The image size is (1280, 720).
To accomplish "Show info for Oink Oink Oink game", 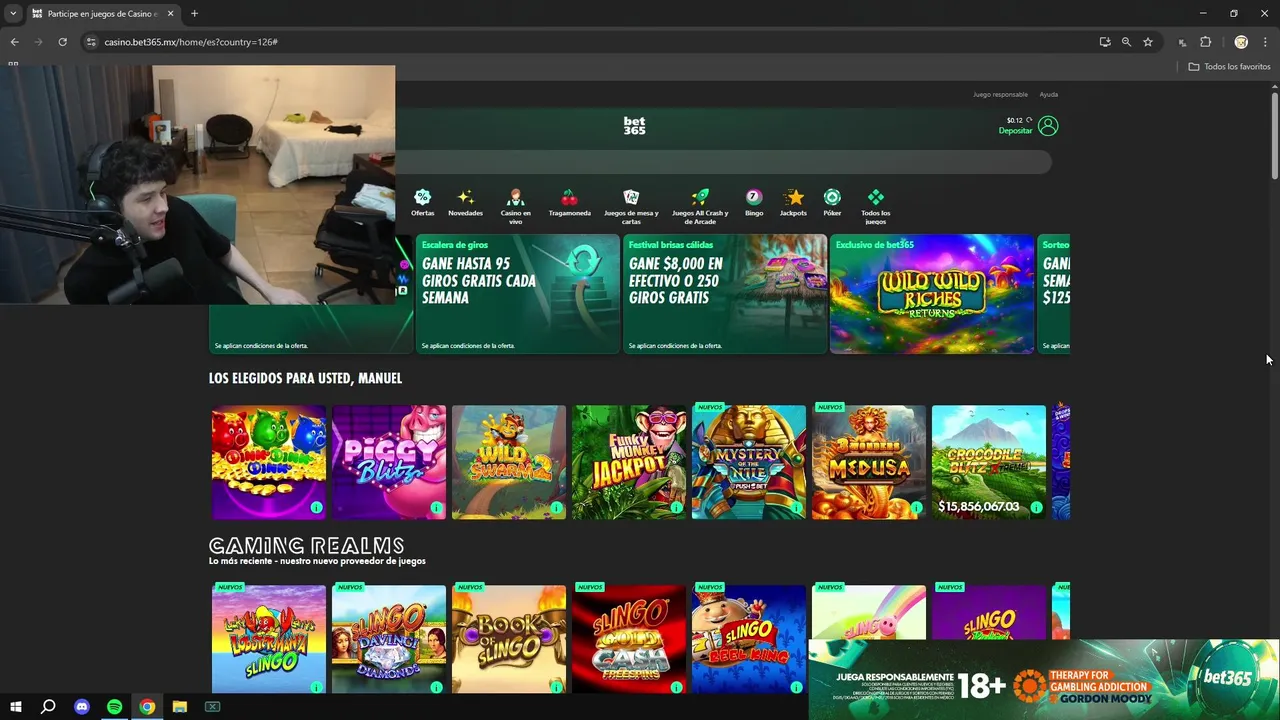I will pos(316,508).
